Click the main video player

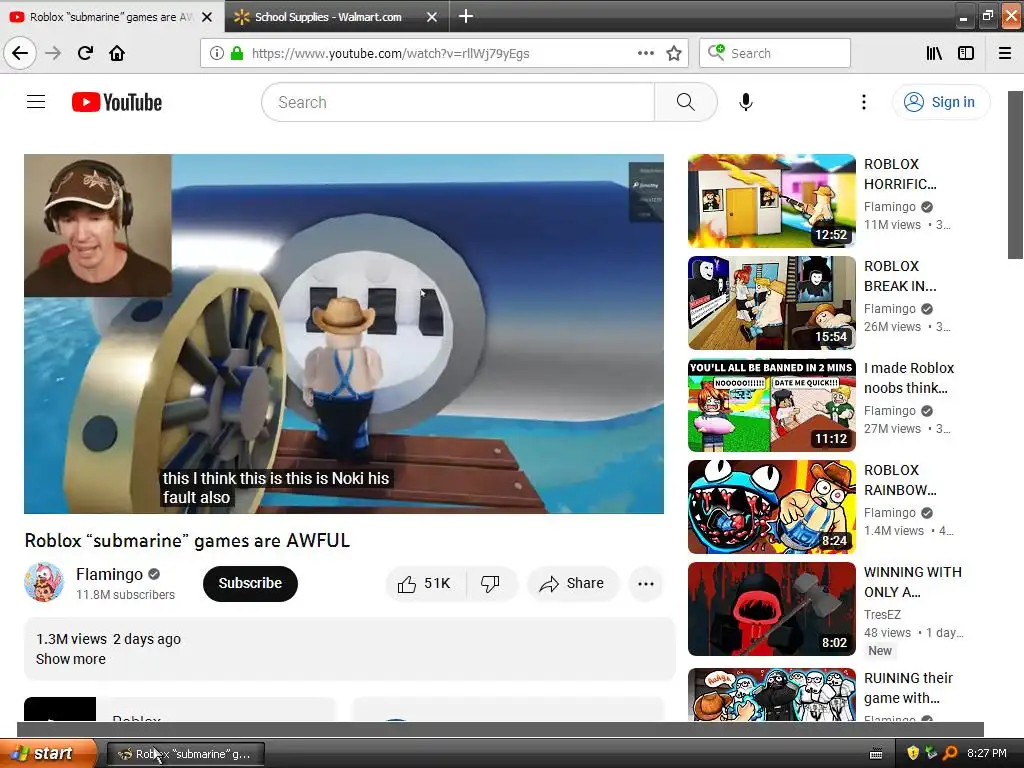pos(344,334)
